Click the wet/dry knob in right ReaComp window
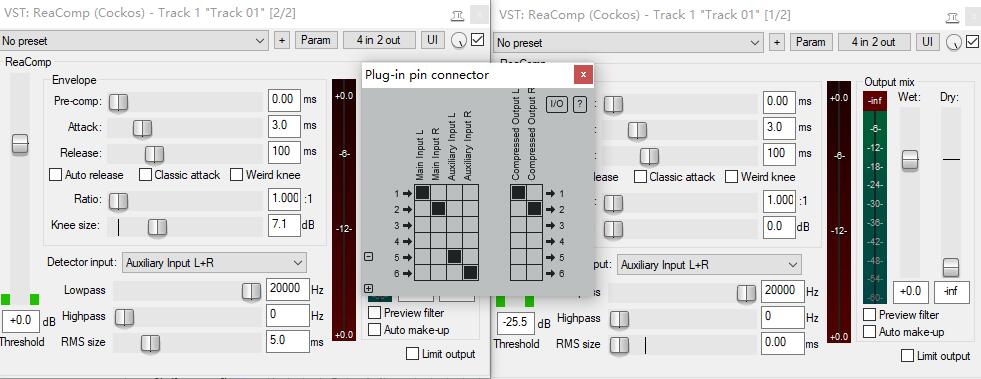This screenshot has height=379, width=981. coord(954,42)
